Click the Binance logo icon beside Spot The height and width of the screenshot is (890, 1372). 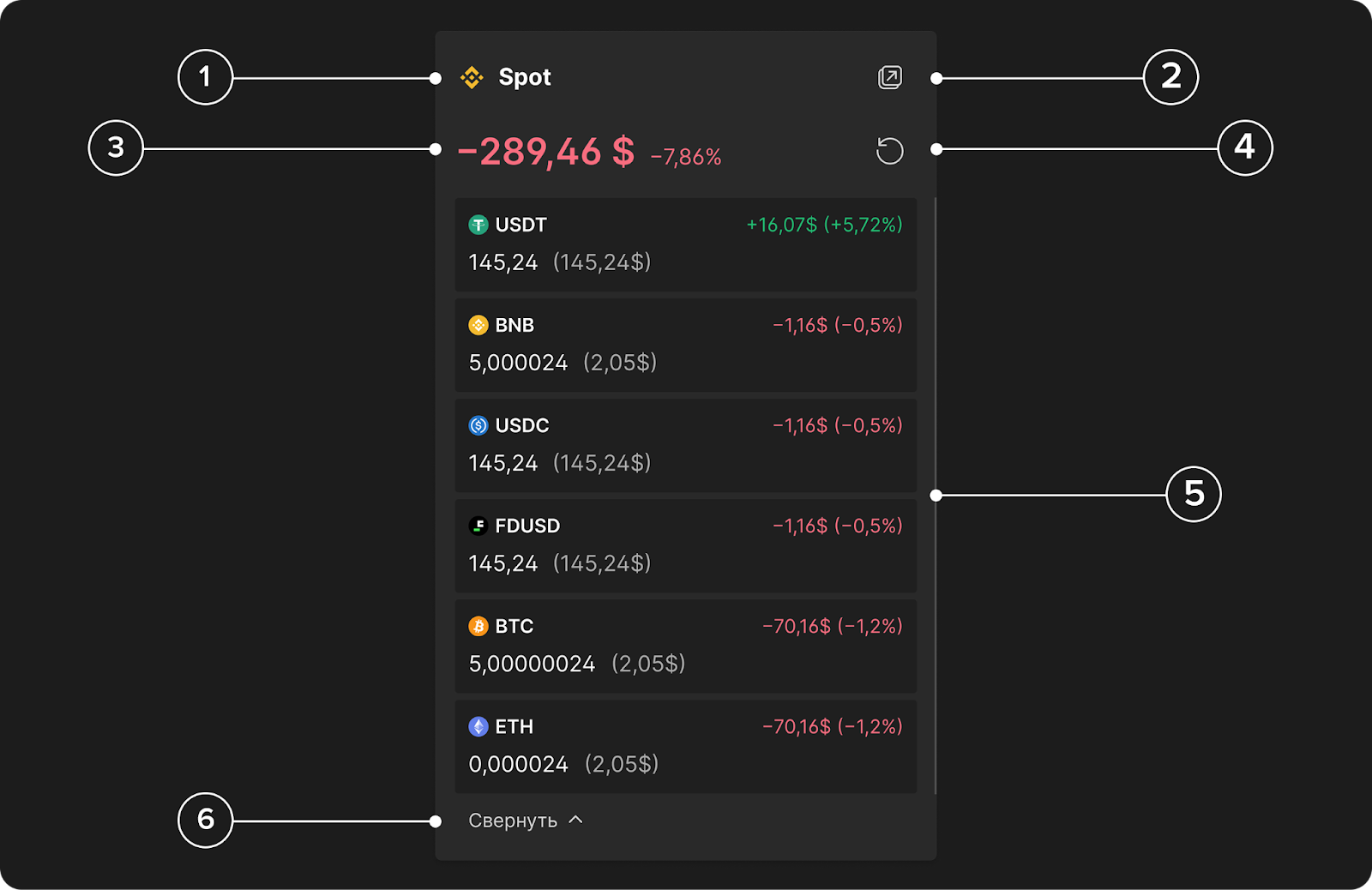coord(472,77)
